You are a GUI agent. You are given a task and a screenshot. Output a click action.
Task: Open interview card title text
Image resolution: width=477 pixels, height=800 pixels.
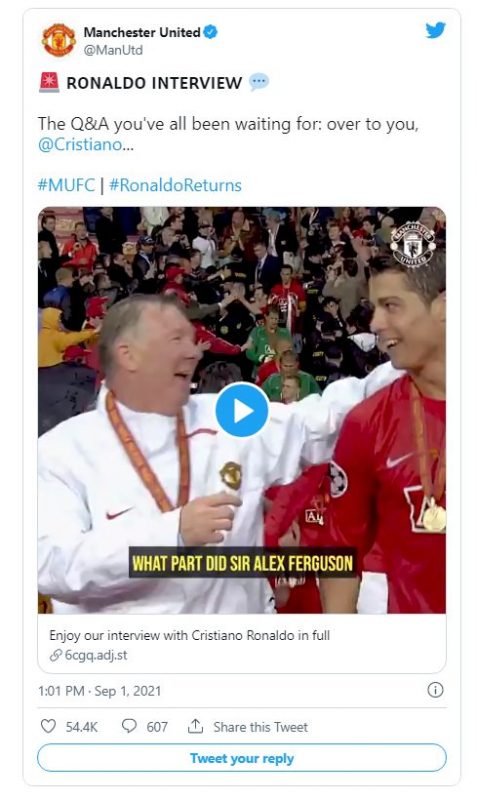click(189, 635)
